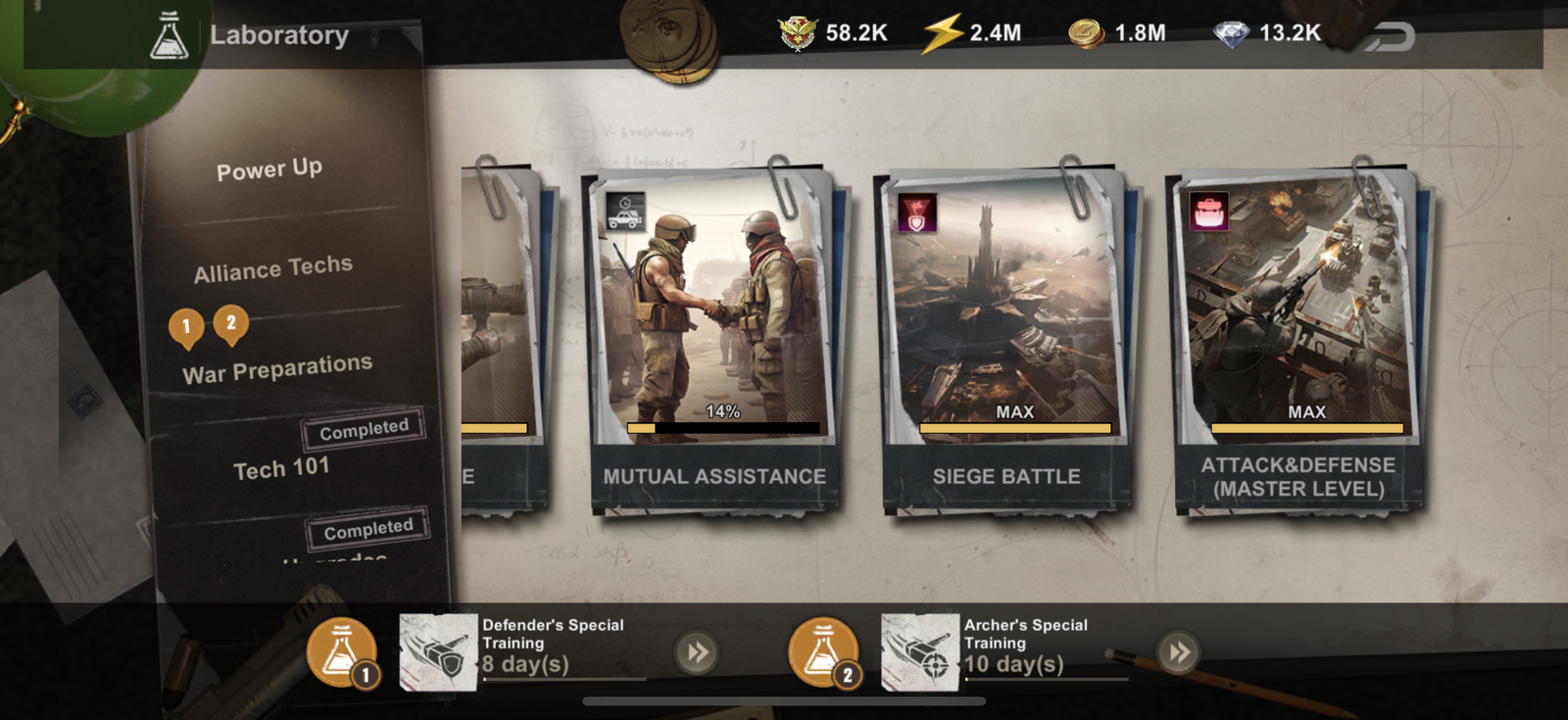Image resolution: width=1568 pixels, height=720 pixels.
Task: Open research queue 1 flask icon
Action: (x=342, y=652)
